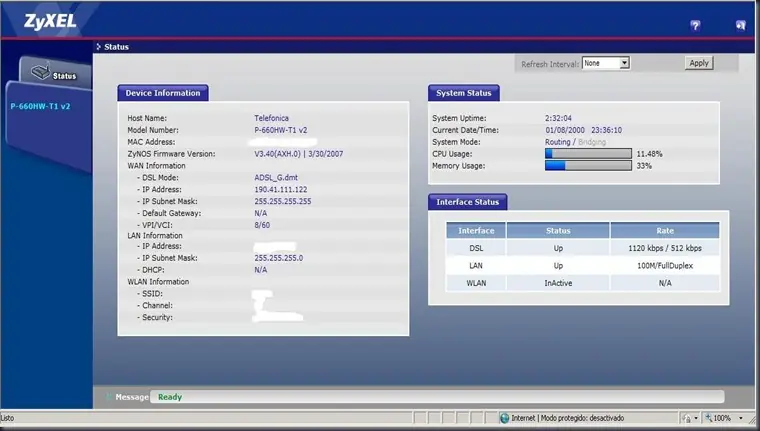The height and width of the screenshot is (431, 760).
Task: Click the Status column header in the table
Action: click(558, 231)
